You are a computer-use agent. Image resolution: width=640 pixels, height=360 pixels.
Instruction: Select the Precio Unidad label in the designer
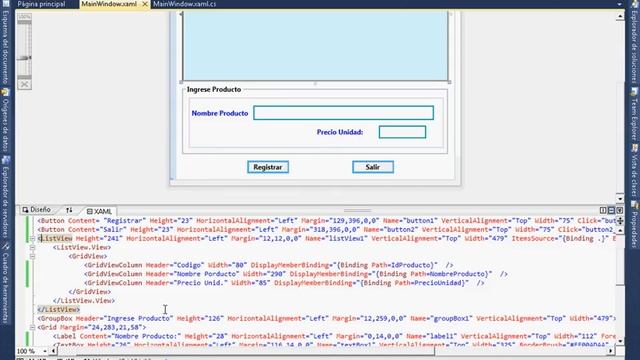coord(340,132)
